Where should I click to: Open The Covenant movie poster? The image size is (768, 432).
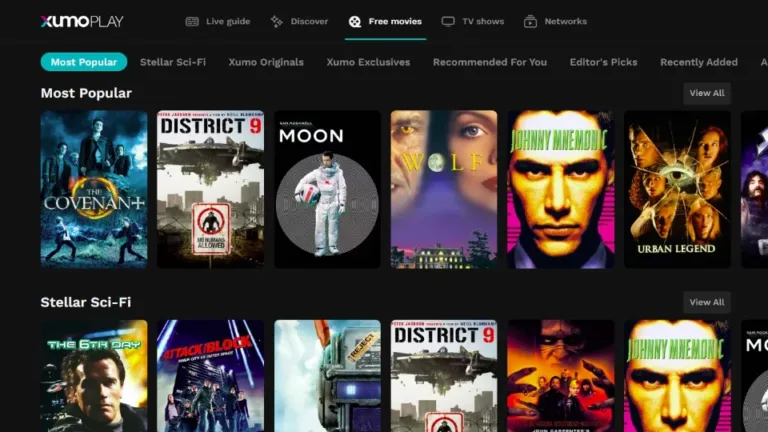pyautogui.click(x=94, y=189)
